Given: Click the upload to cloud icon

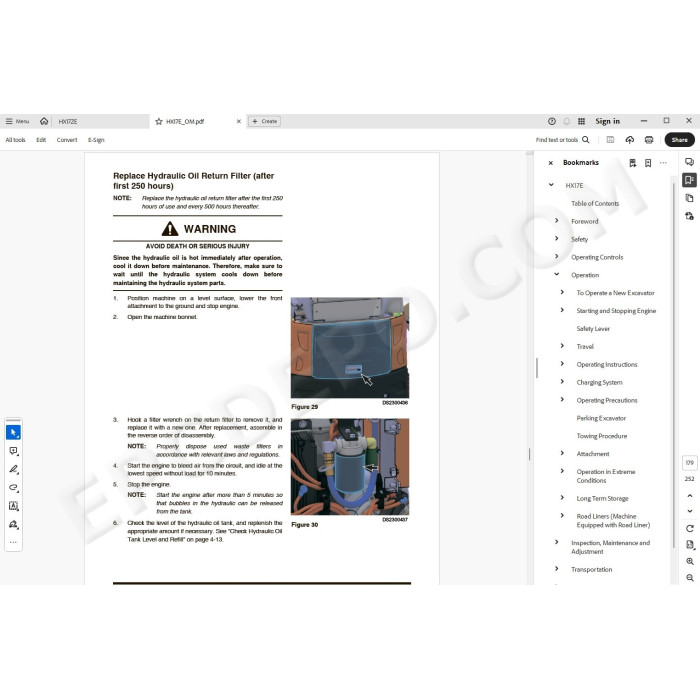Looking at the screenshot, I should pos(629,140).
